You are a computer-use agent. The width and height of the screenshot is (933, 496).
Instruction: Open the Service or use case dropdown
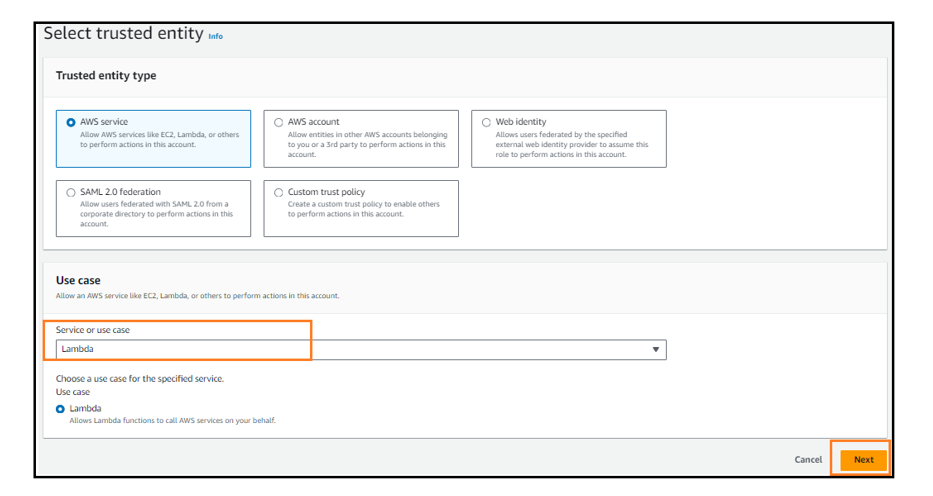[x=360, y=349]
